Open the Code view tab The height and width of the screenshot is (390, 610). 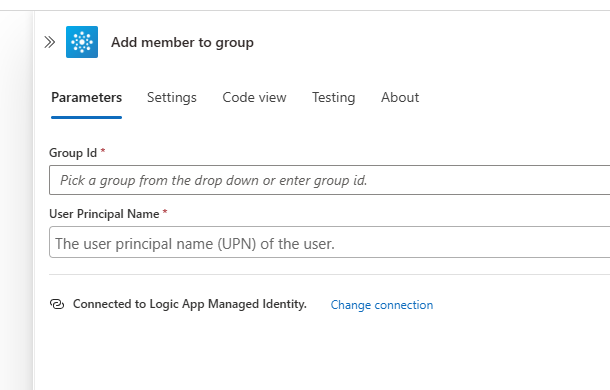tap(254, 97)
